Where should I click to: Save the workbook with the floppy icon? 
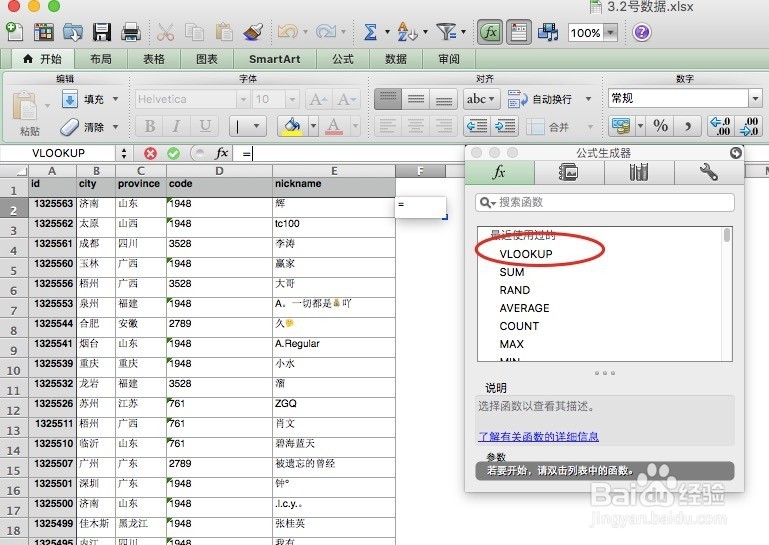click(x=102, y=32)
